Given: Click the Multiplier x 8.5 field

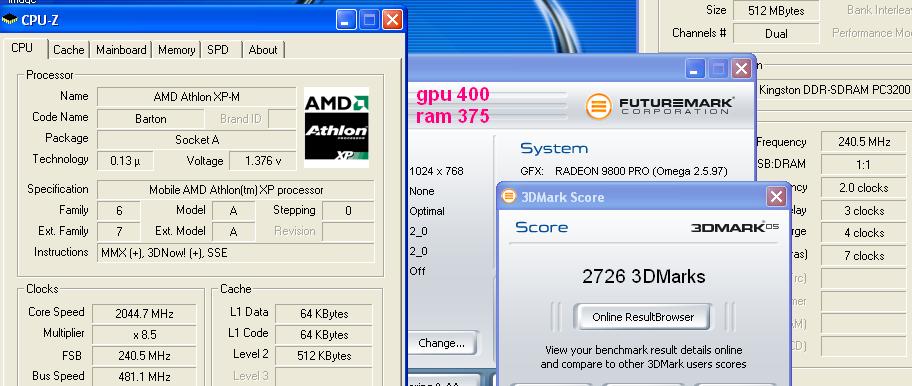Looking at the screenshot, I should tap(144, 335).
